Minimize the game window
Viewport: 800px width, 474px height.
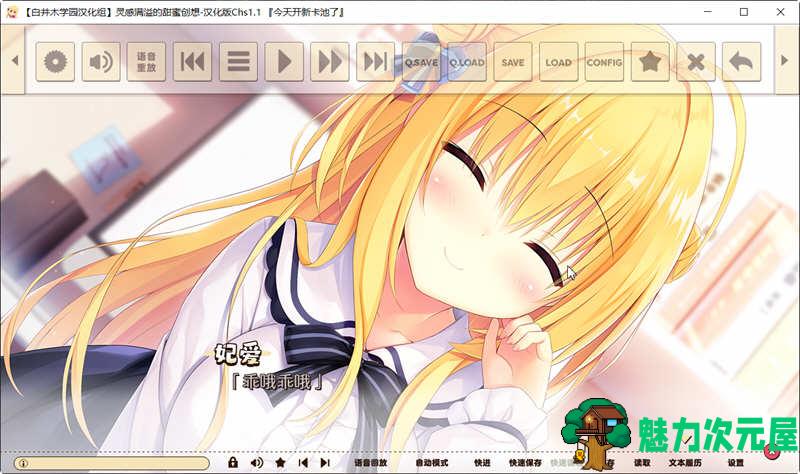click(708, 12)
